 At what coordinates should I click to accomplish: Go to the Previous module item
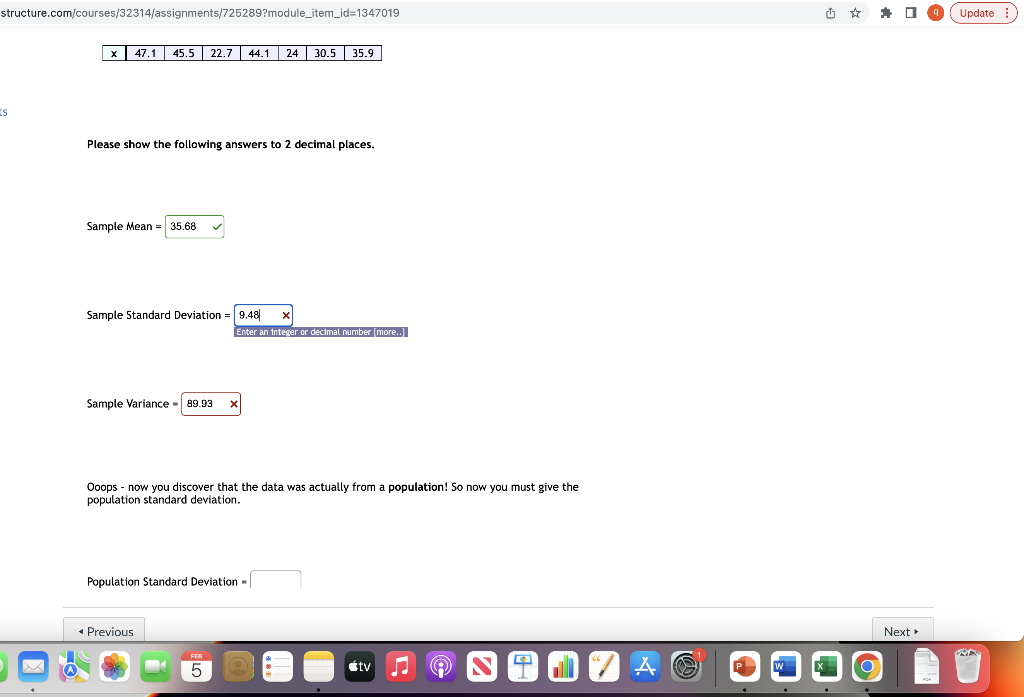(x=104, y=630)
